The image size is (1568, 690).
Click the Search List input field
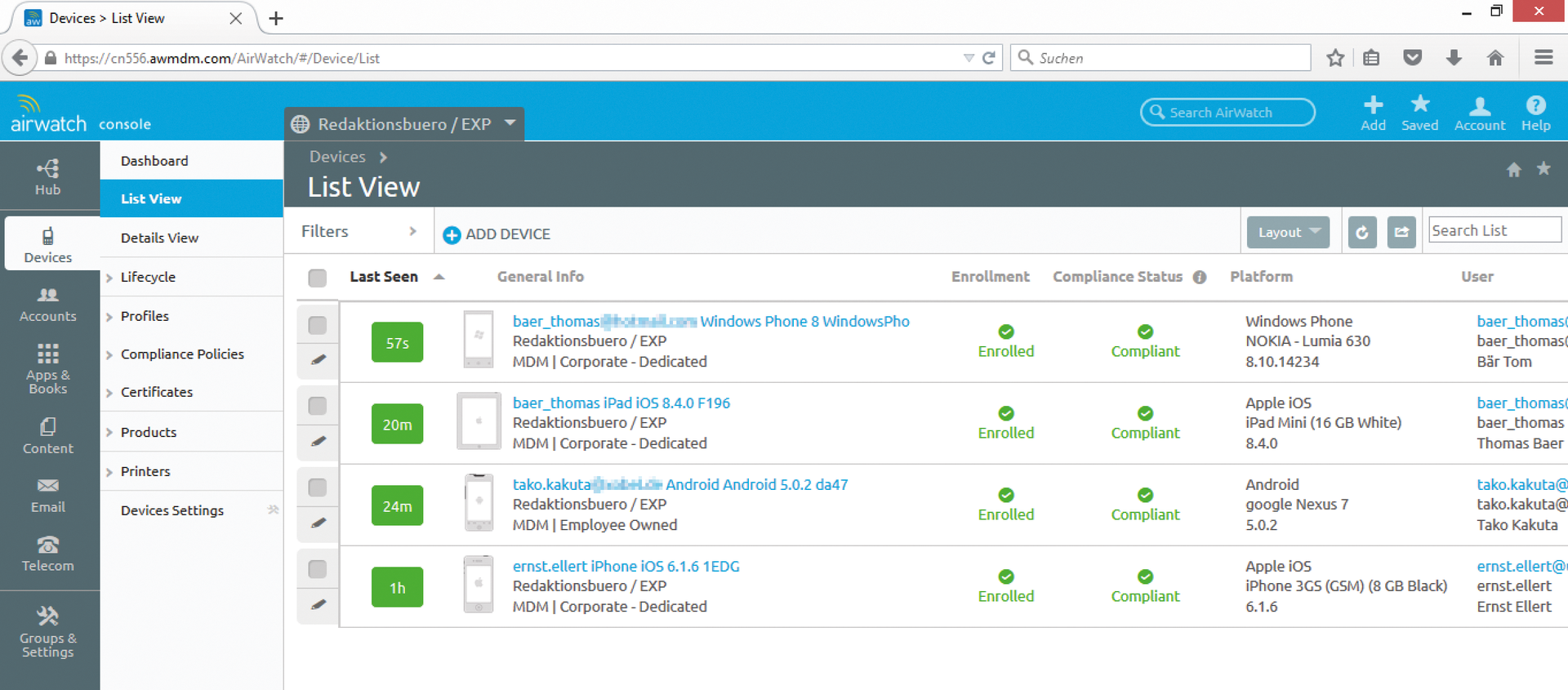tap(1494, 230)
